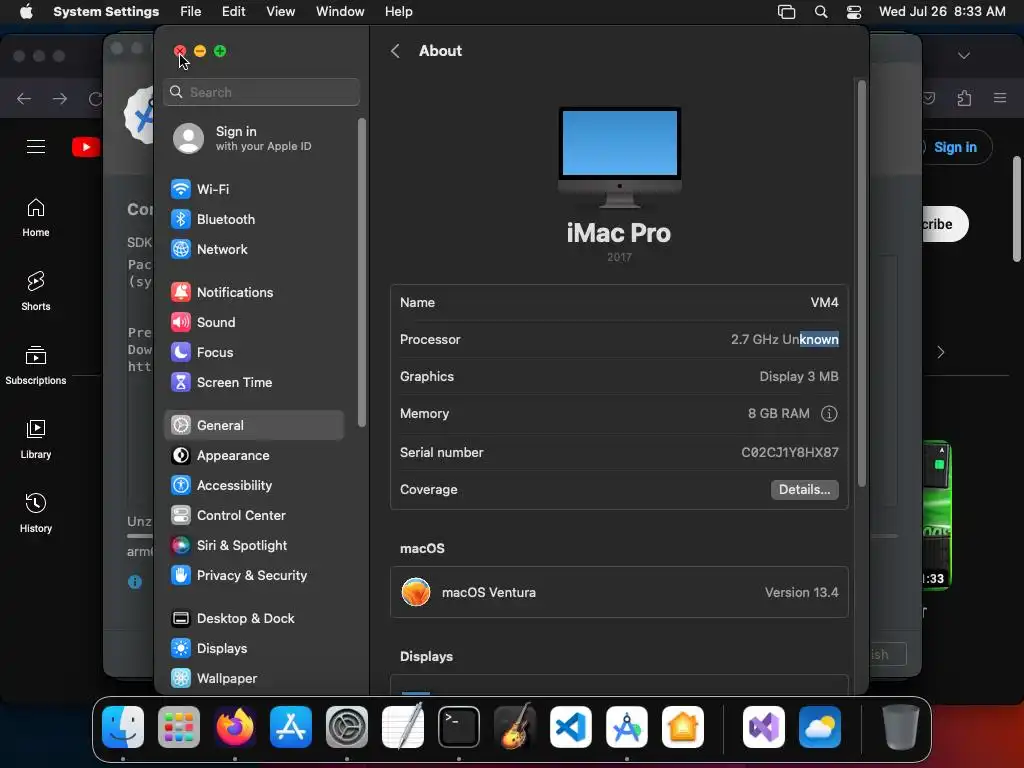Click the Memory info icon
Screen dimensions: 1024x768
pos(829,413)
